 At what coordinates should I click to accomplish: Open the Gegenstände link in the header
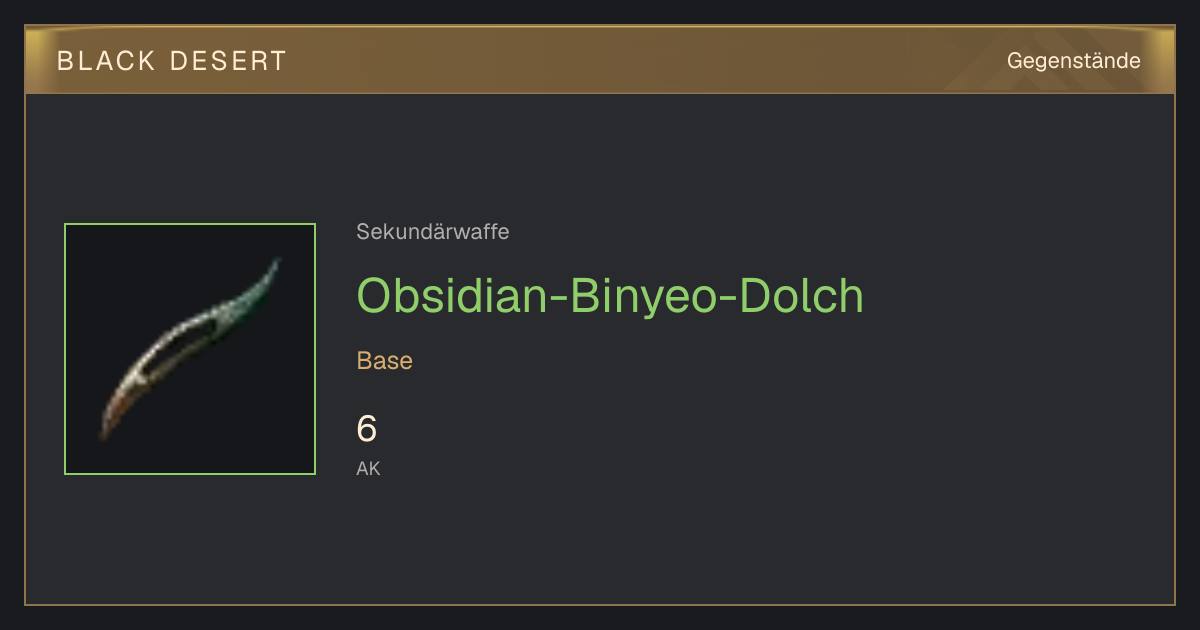coord(1073,60)
